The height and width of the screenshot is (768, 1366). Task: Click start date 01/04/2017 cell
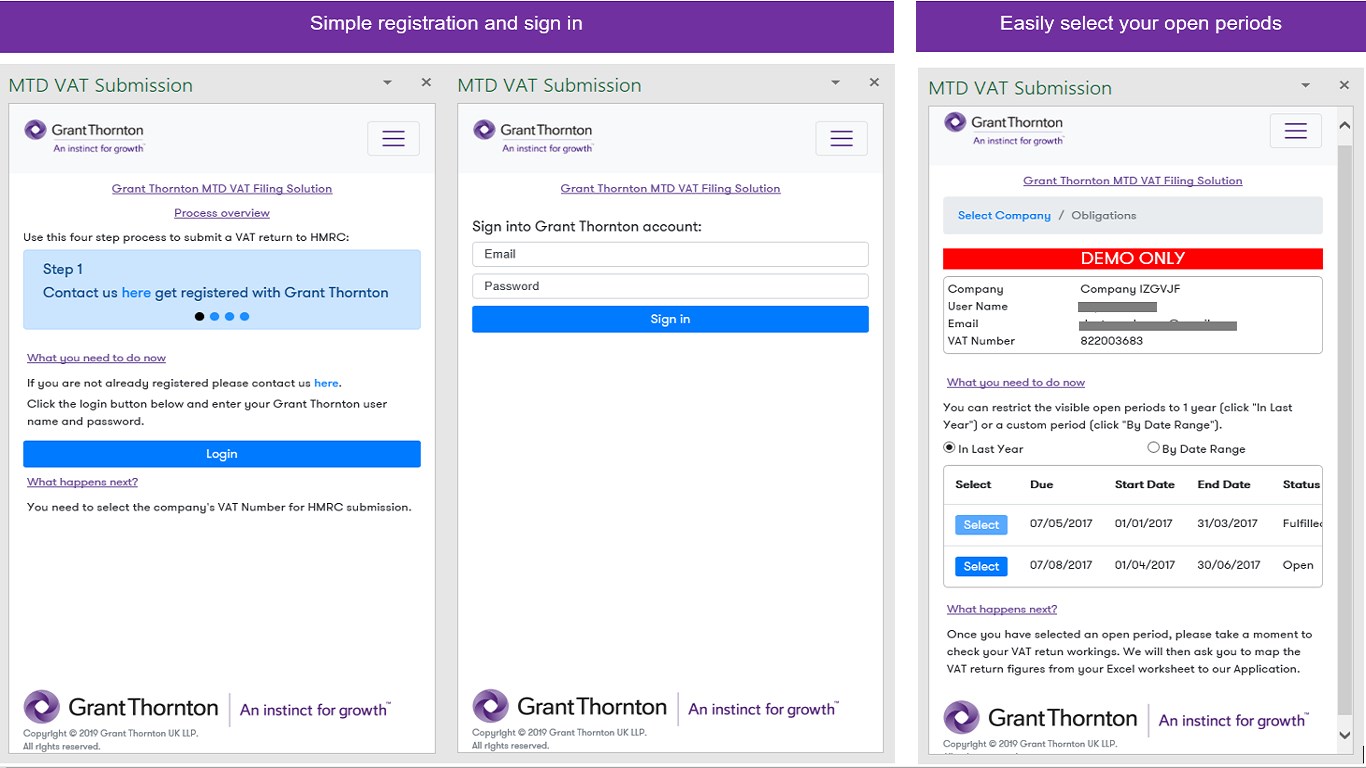tap(1145, 565)
